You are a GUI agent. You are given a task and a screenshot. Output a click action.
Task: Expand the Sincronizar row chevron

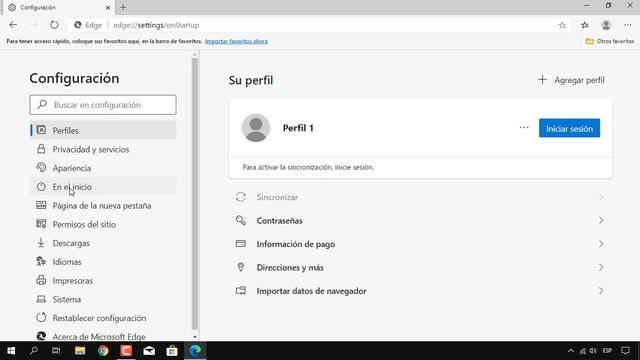tap(601, 197)
